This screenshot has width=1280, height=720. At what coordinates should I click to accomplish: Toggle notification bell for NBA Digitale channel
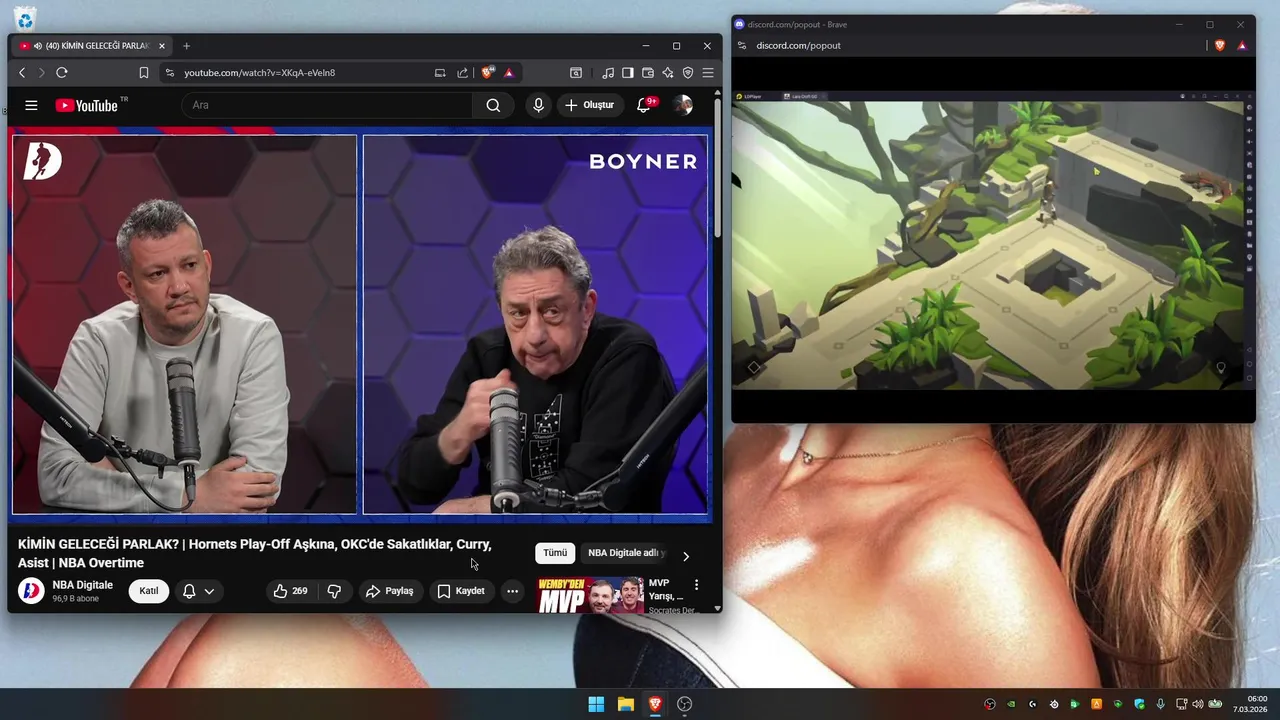click(189, 591)
